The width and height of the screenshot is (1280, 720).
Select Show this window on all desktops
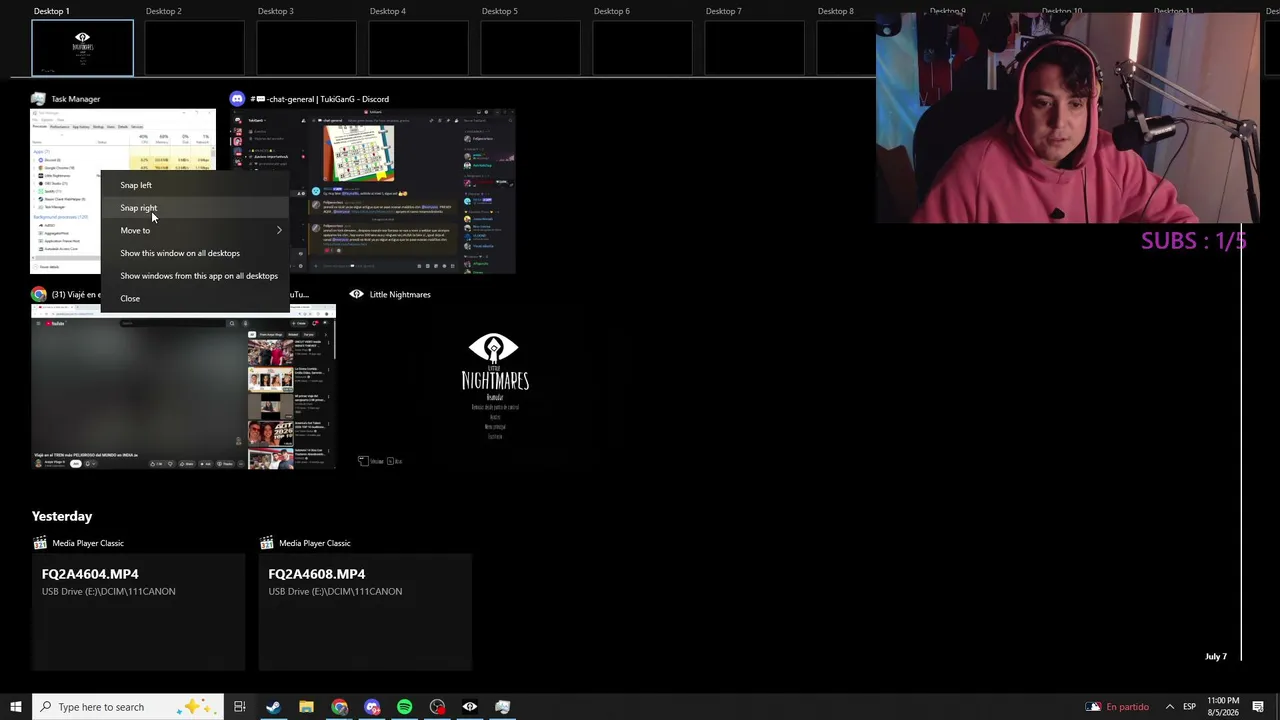[195, 253]
